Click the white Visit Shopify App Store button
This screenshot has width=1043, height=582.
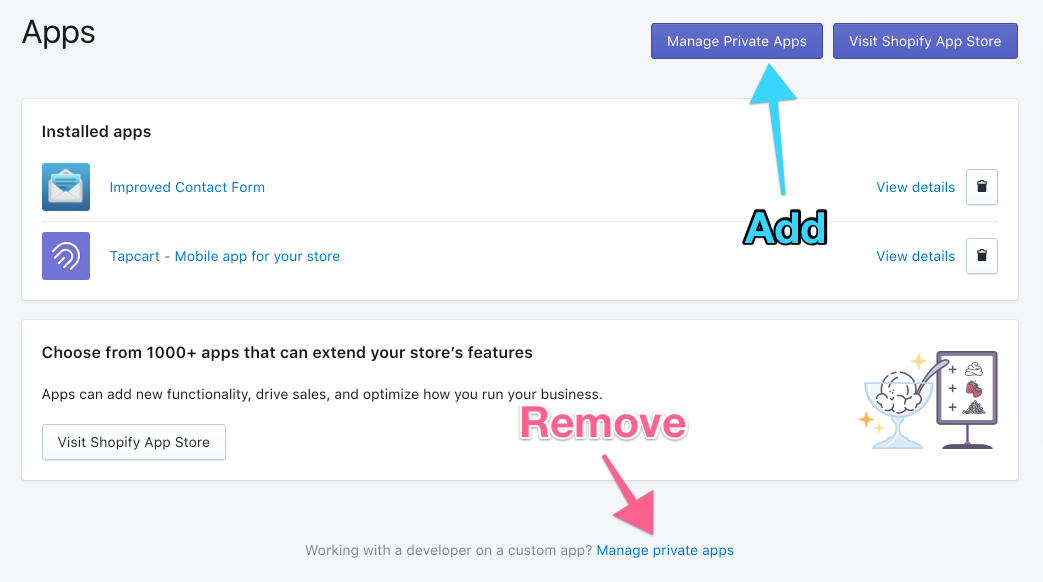tap(134, 442)
